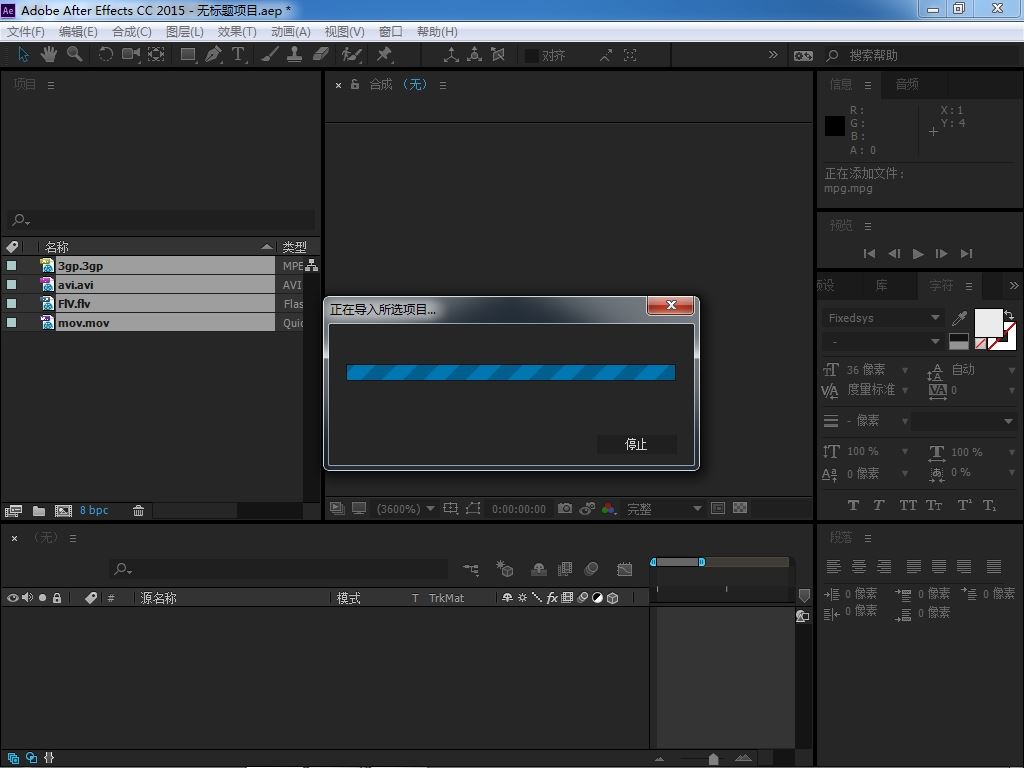Expand hidden toolbar items chevron
Screen dimensions: 1024x768
click(x=773, y=55)
